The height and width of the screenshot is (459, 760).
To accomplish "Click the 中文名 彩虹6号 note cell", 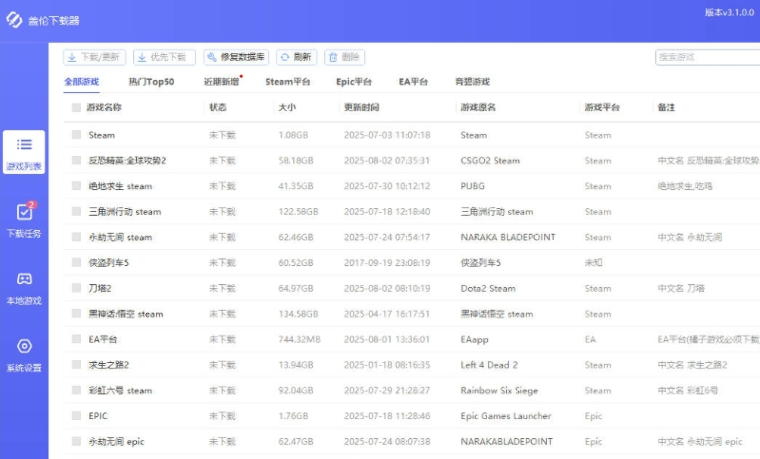I will tap(688, 391).
